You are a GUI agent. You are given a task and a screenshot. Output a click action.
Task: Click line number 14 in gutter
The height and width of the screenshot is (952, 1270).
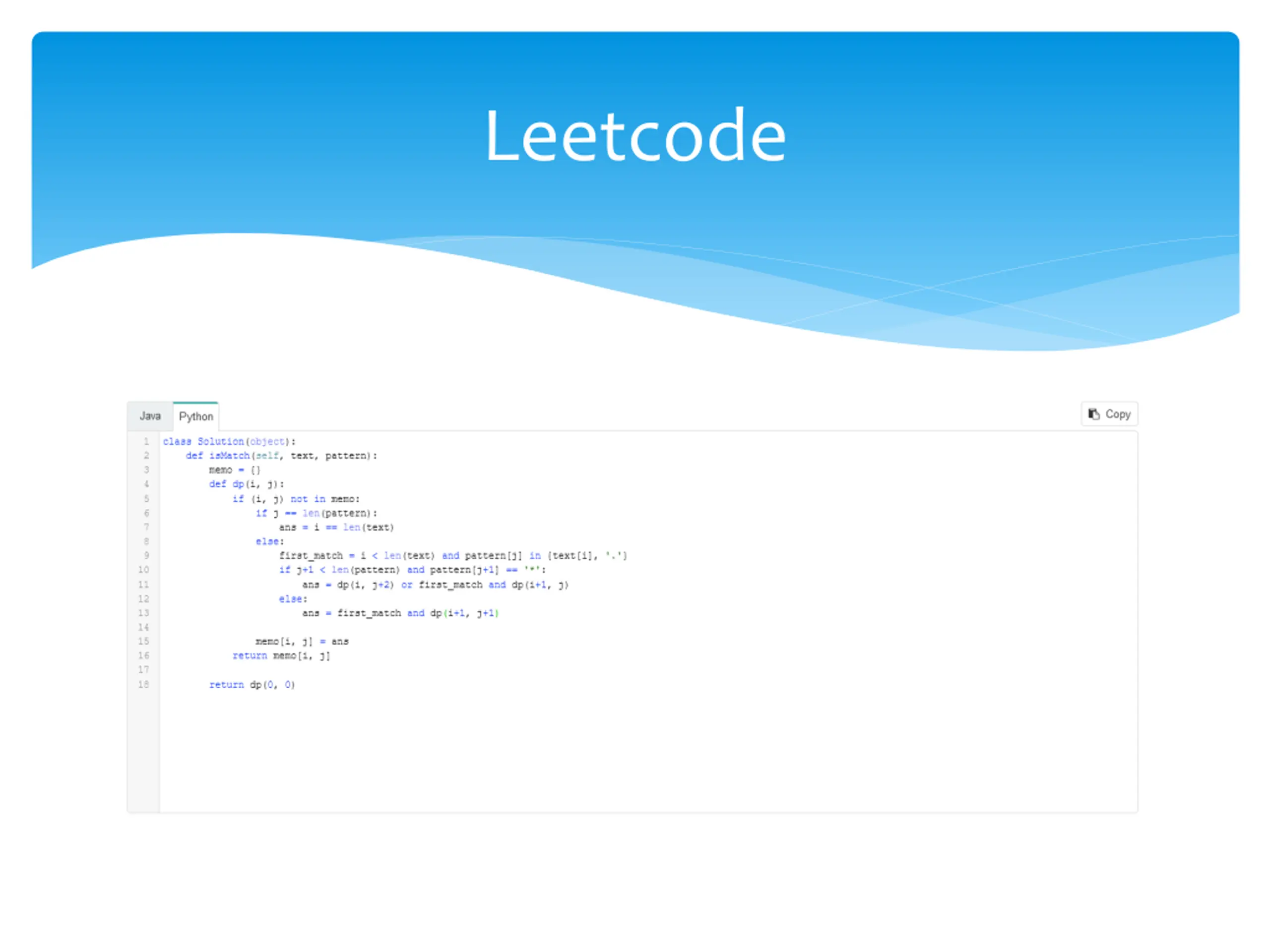(x=143, y=627)
